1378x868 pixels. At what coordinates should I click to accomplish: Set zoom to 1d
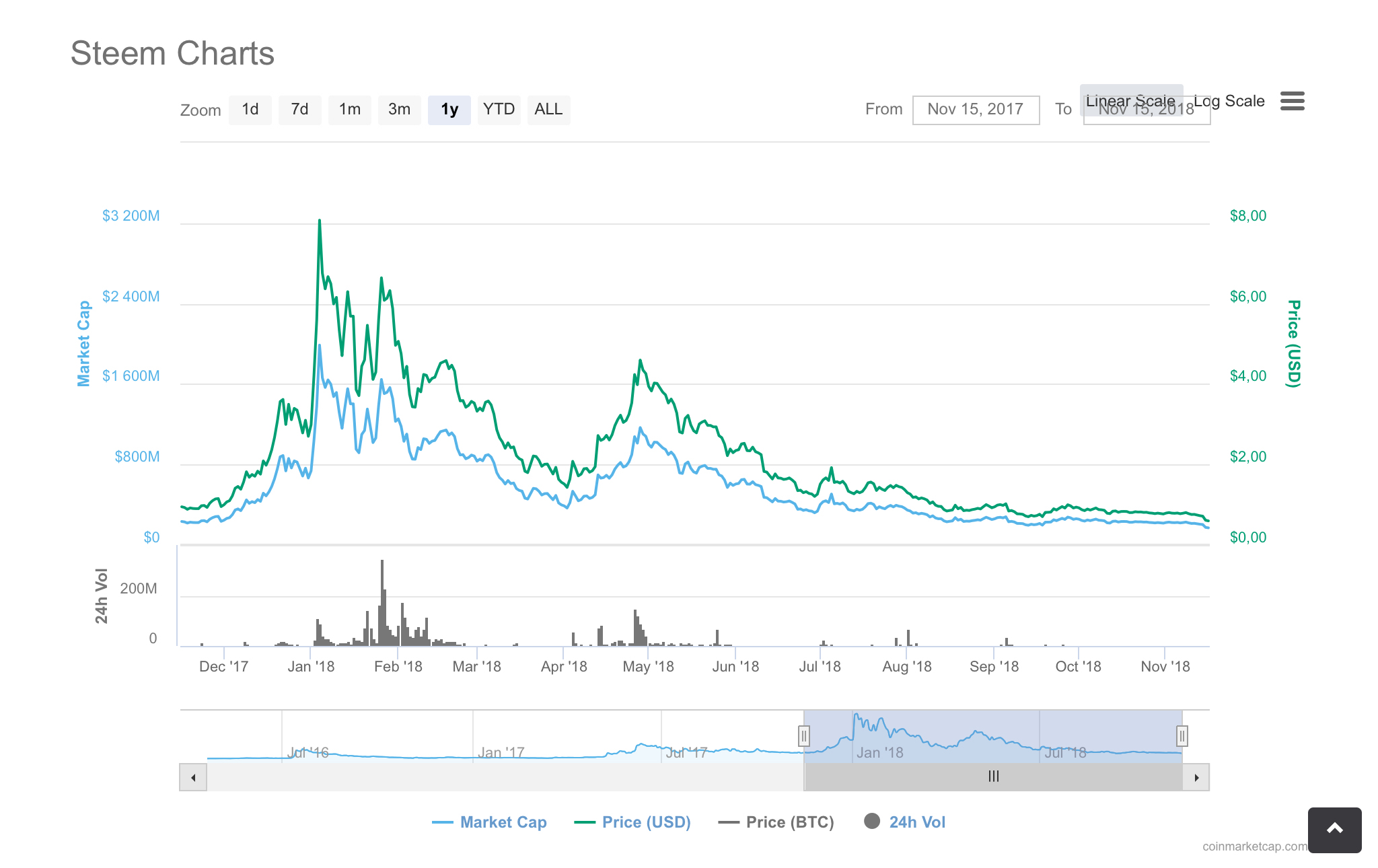tap(250, 110)
